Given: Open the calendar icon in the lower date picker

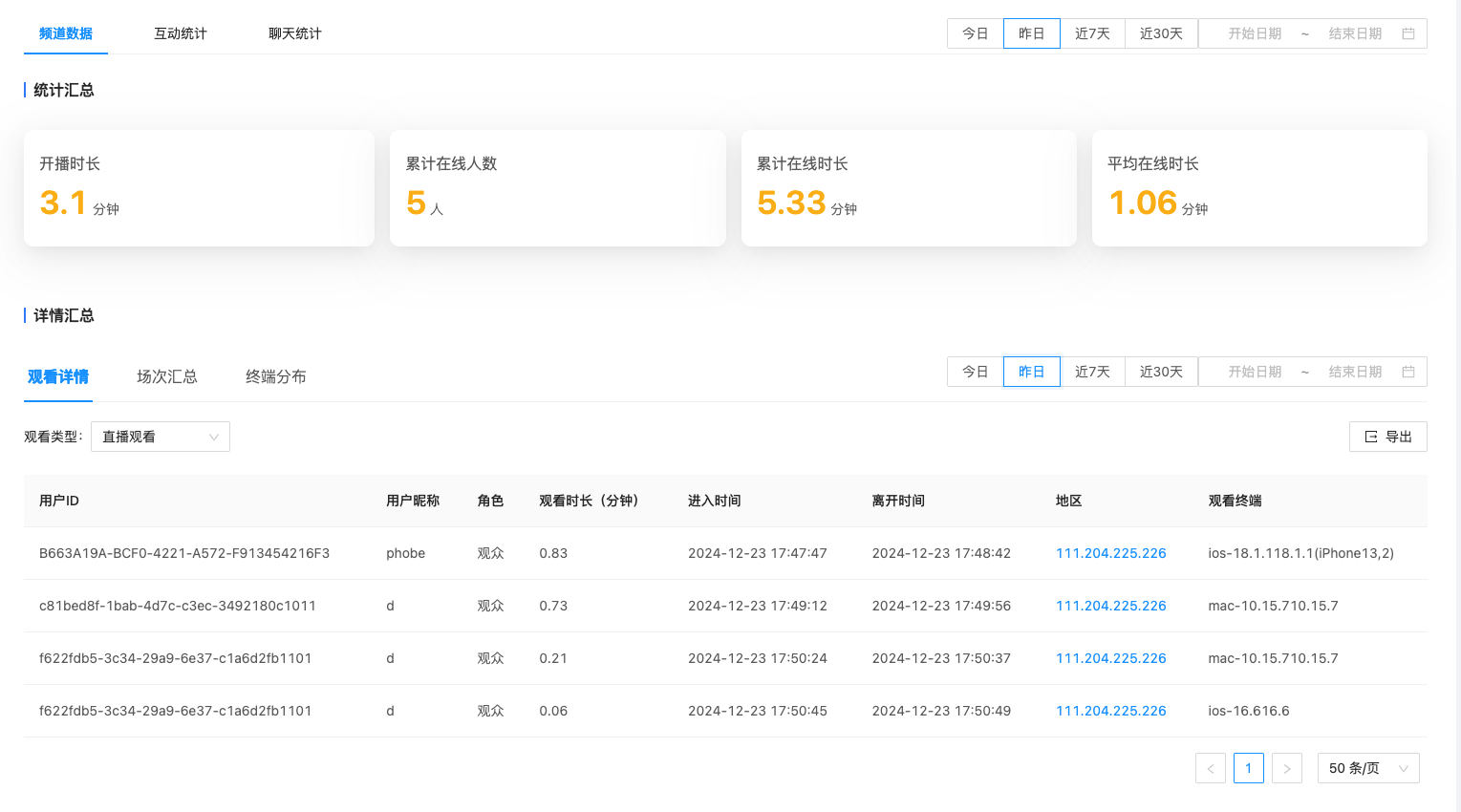Looking at the screenshot, I should tap(1408, 371).
